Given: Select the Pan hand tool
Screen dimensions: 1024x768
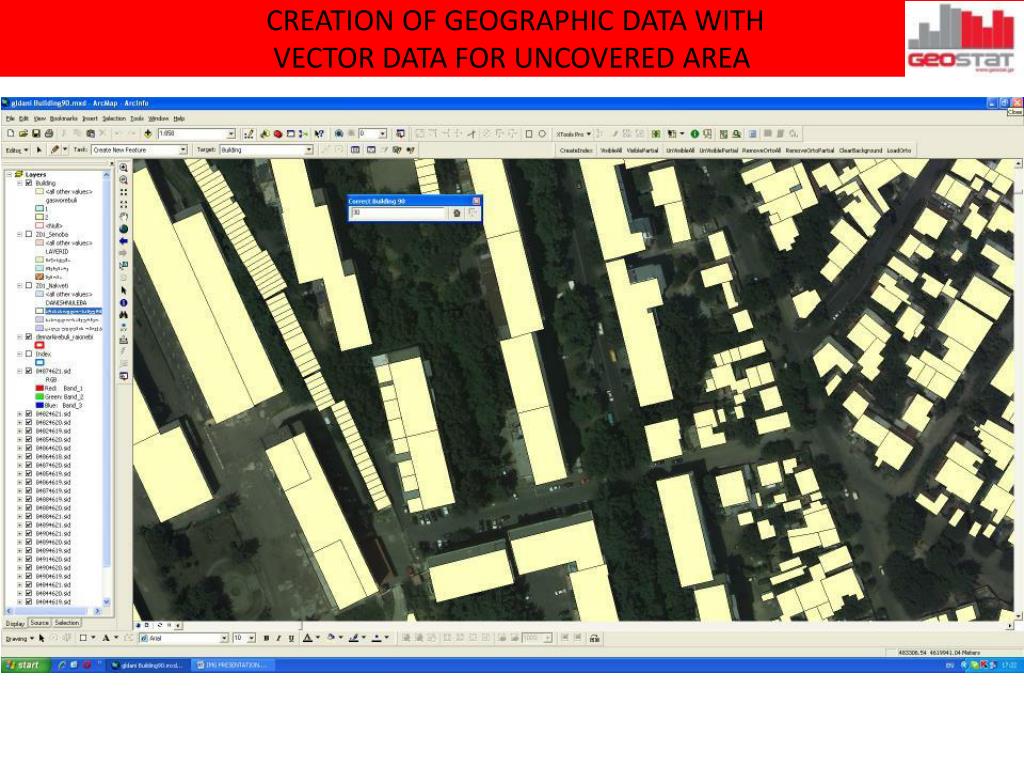Looking at the screenshot, I should pyautogui.click(x=123, y=217).
